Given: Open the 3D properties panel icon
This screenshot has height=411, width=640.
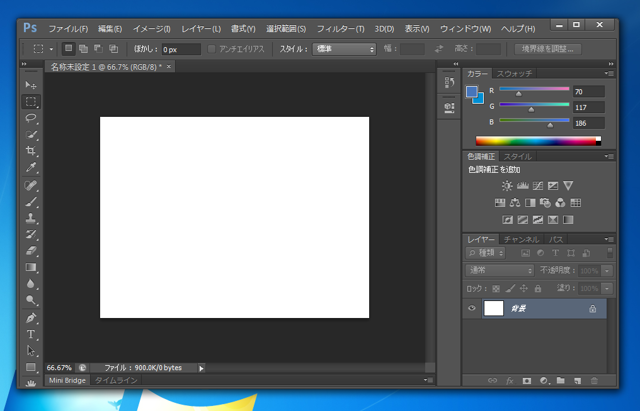Looking at the screenshot, I should 449,107.
